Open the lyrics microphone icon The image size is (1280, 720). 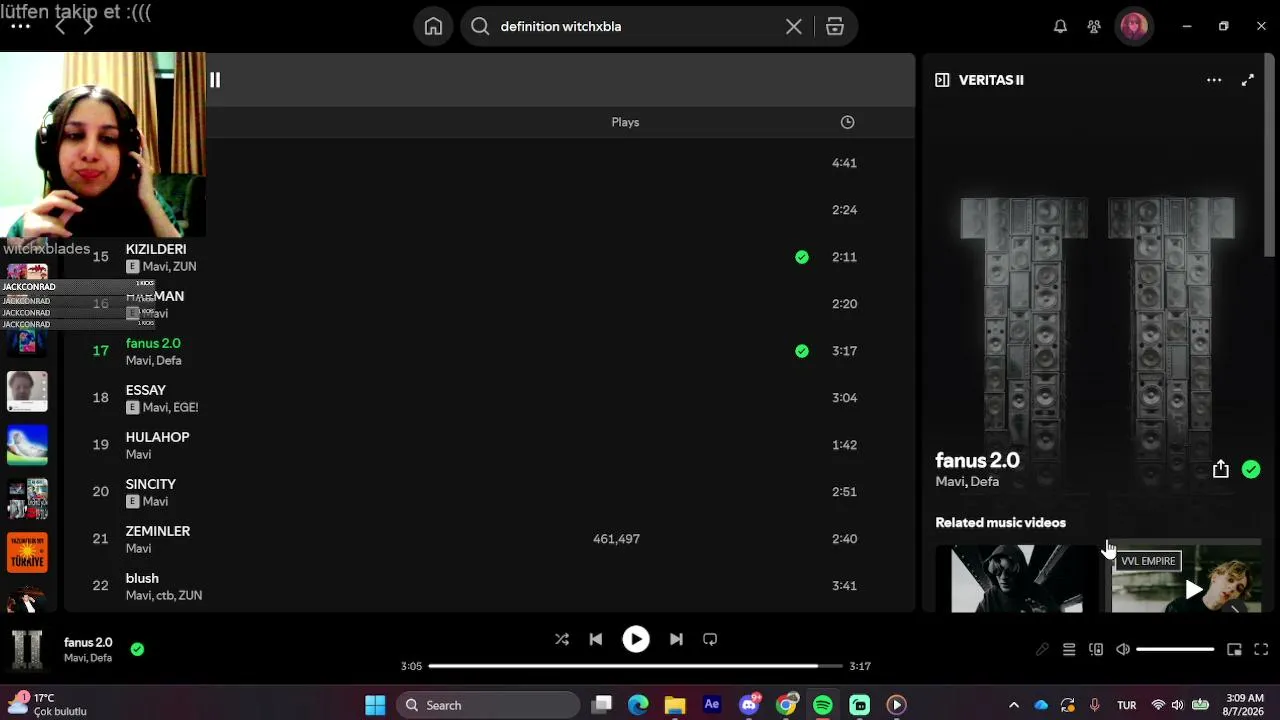click(x=1042, y=650)
